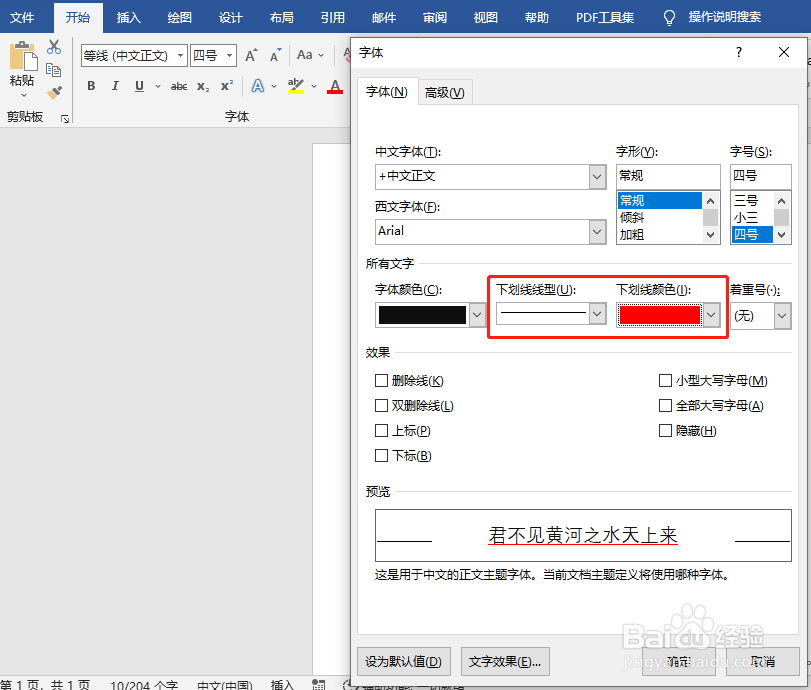
Task: Cancel the Font dialog with 取消
Action: click(762, 662)
